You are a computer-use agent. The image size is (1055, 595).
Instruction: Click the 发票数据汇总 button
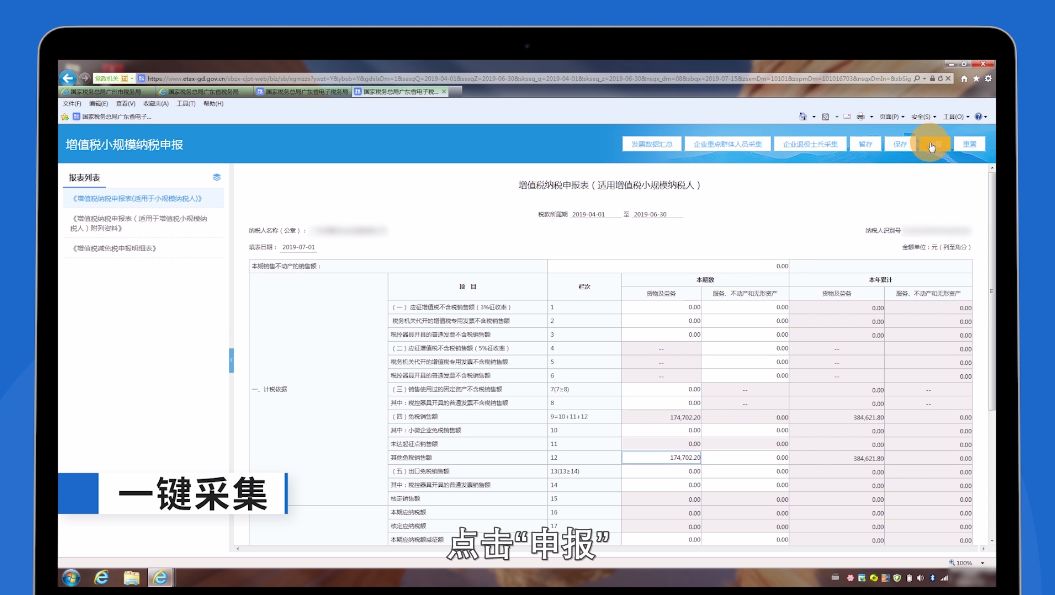[651, 144]
